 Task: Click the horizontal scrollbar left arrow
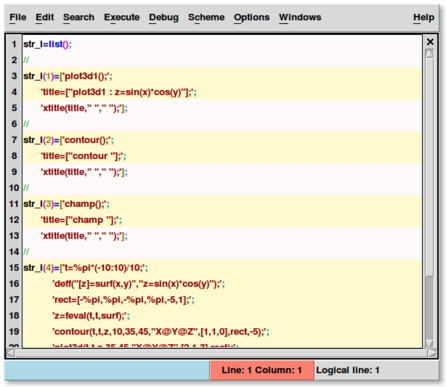coord(10,353)
